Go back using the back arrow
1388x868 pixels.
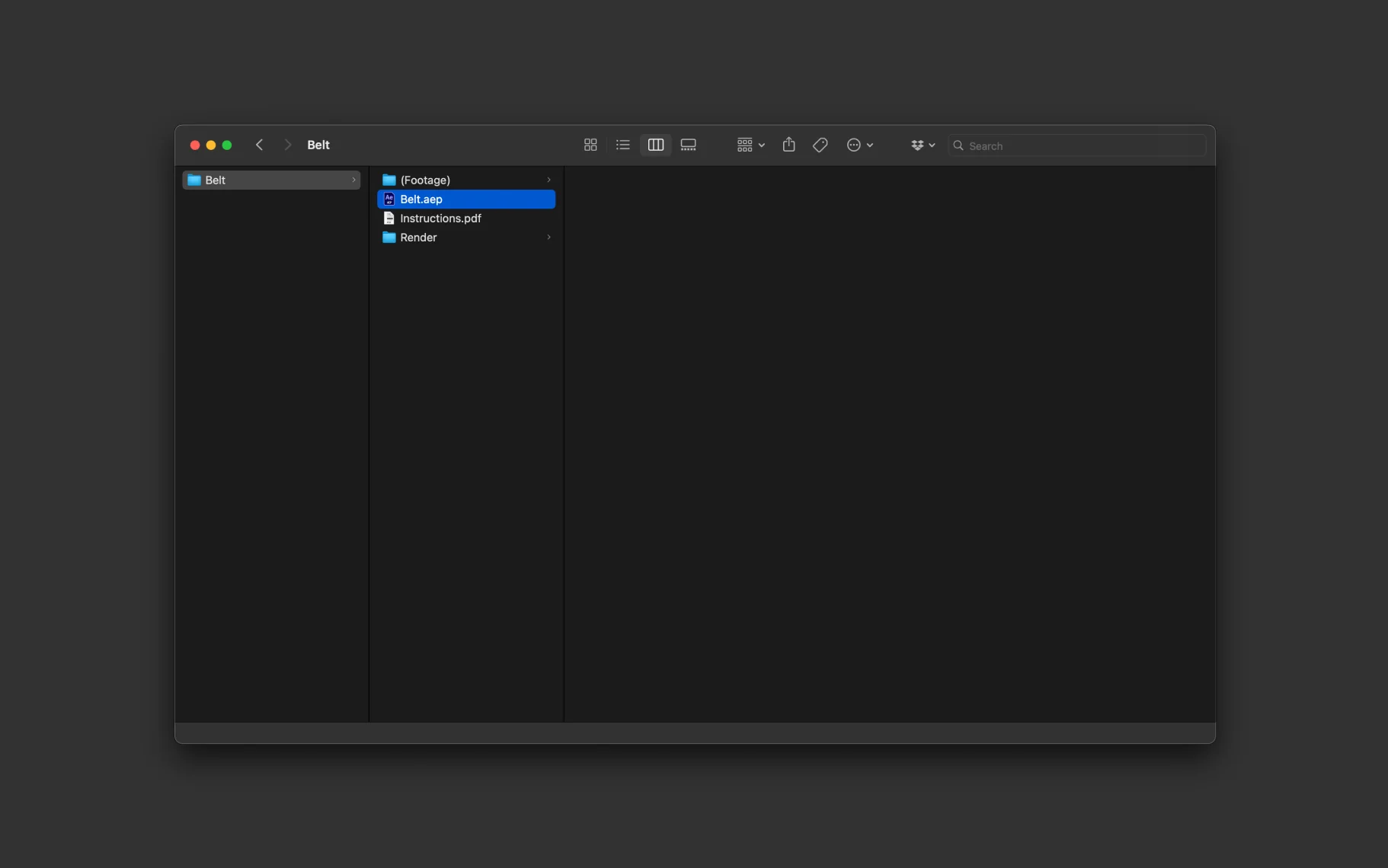point(260,145)
